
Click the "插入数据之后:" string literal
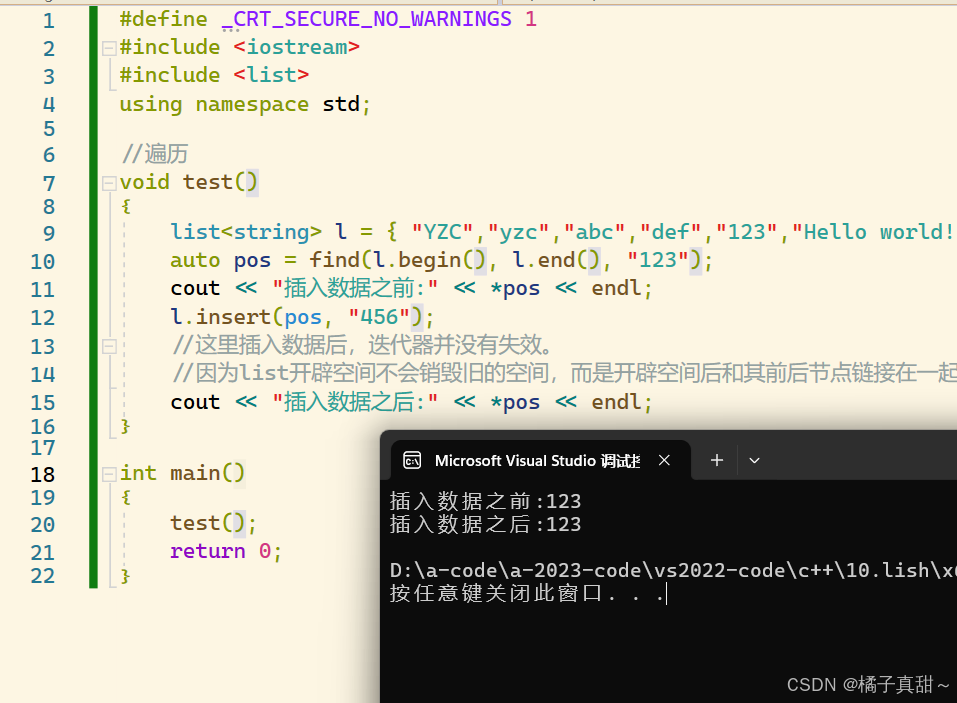(x=355, y=402)
